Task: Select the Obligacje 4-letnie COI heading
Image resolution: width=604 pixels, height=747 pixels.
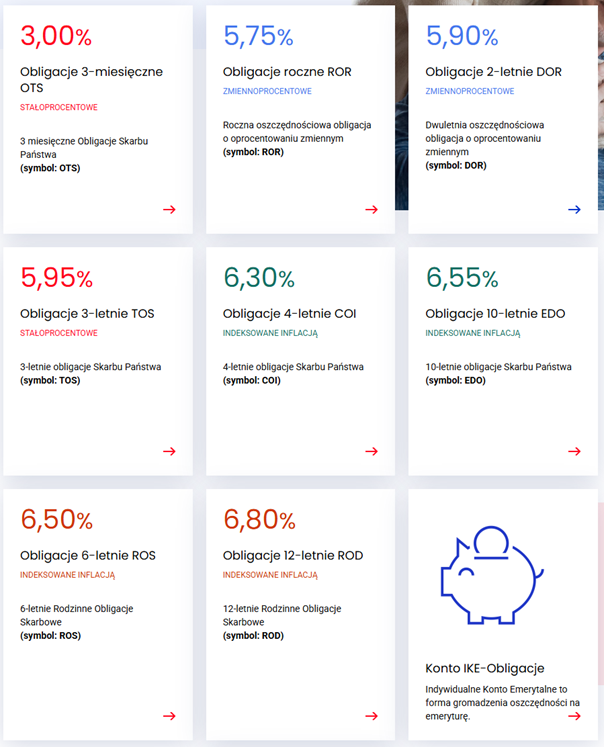Action: tap(289, 314)
